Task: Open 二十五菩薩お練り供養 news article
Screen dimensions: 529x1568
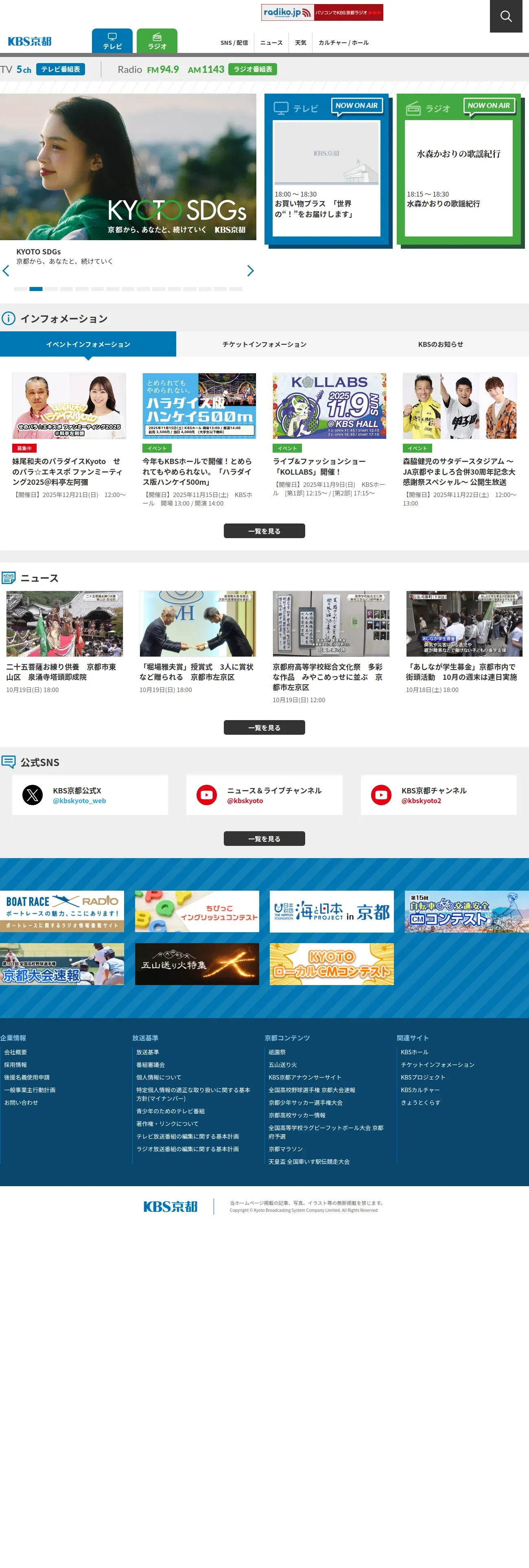Action: click(x=65, y=642)
